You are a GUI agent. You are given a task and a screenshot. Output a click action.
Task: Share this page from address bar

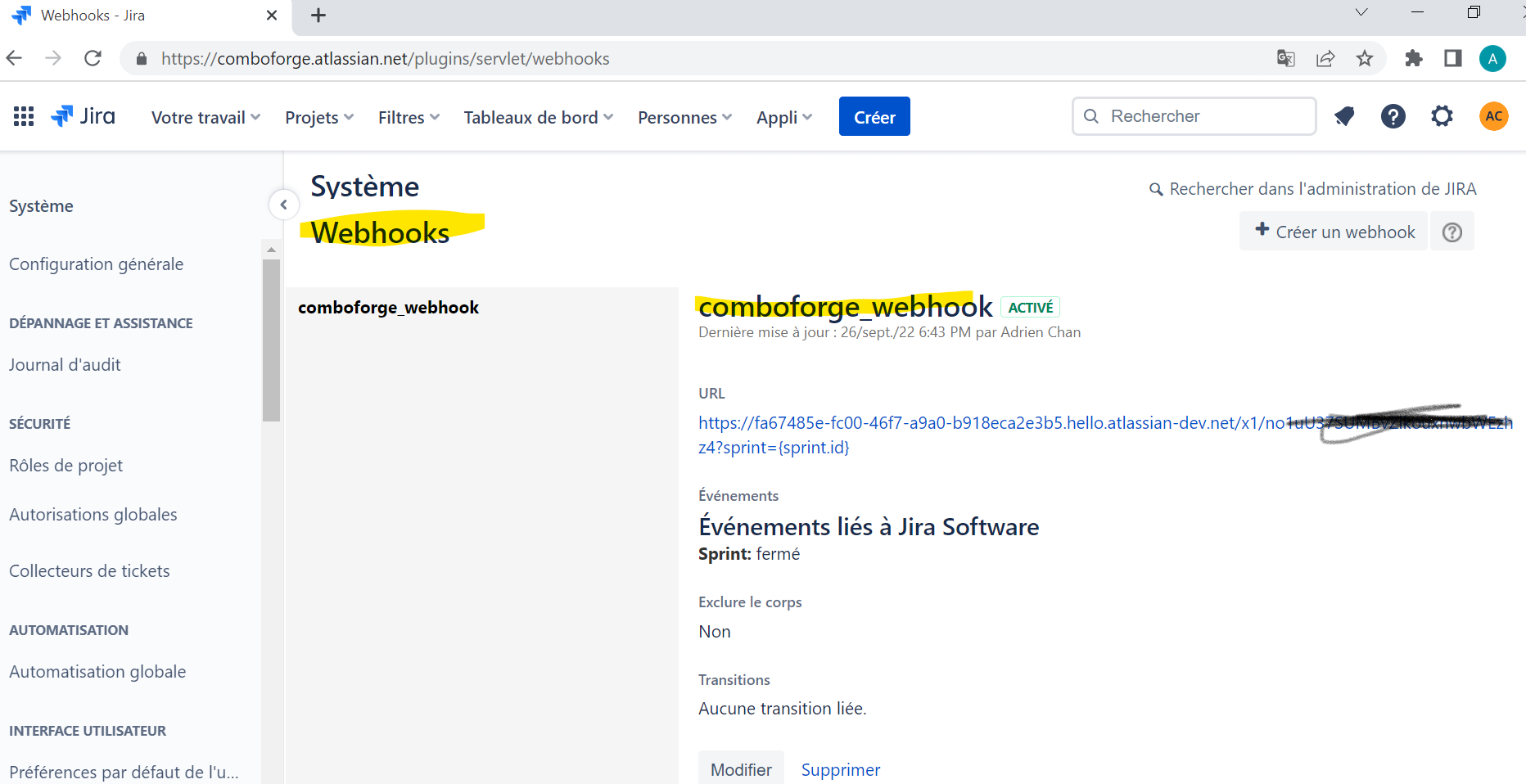click(1325, 58)
